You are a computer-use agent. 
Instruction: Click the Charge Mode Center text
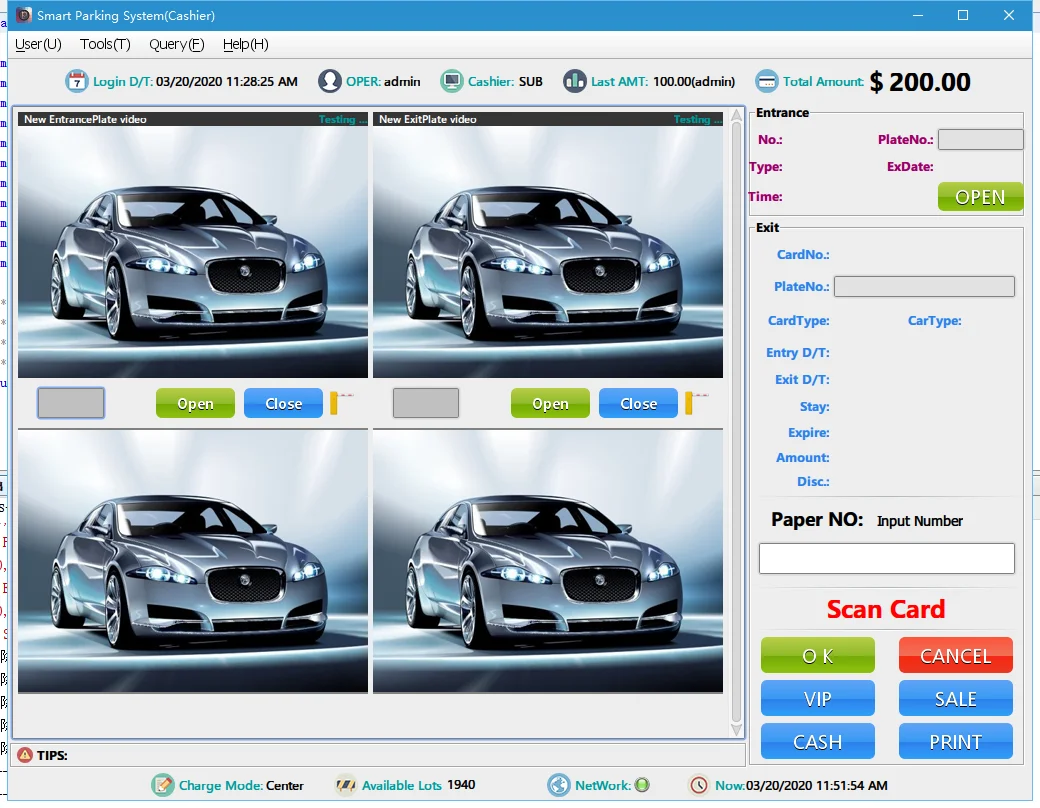(x=285, y=785)
